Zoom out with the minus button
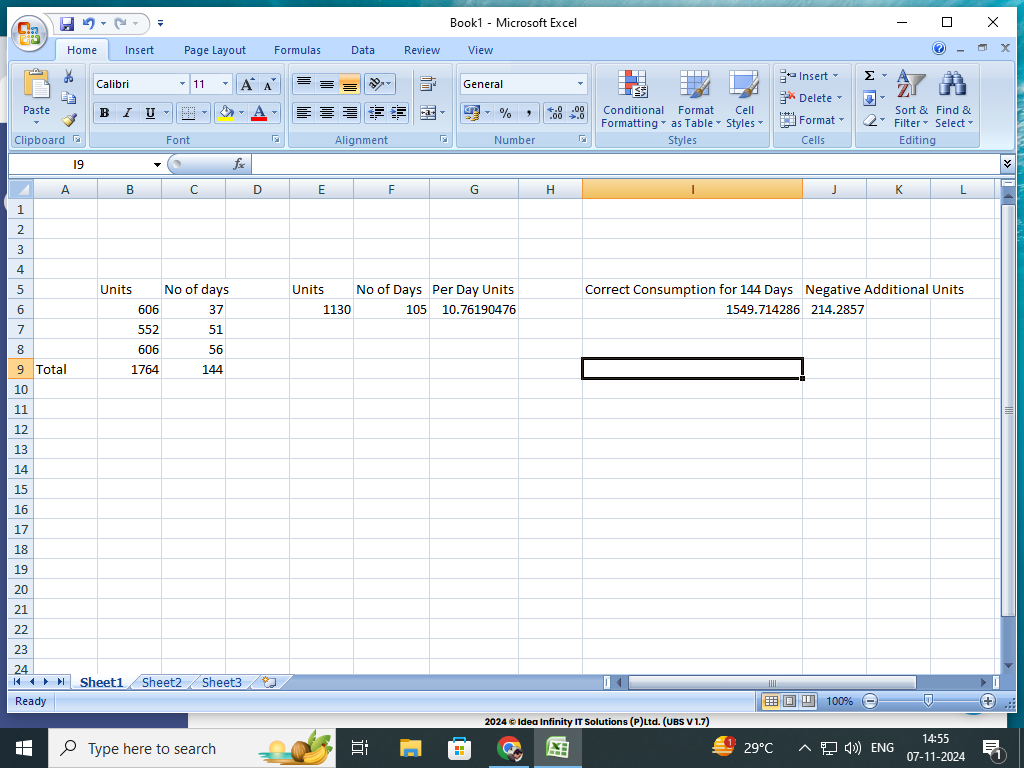The height and width of the screenshot is (768, 1024). coord(869,701)
